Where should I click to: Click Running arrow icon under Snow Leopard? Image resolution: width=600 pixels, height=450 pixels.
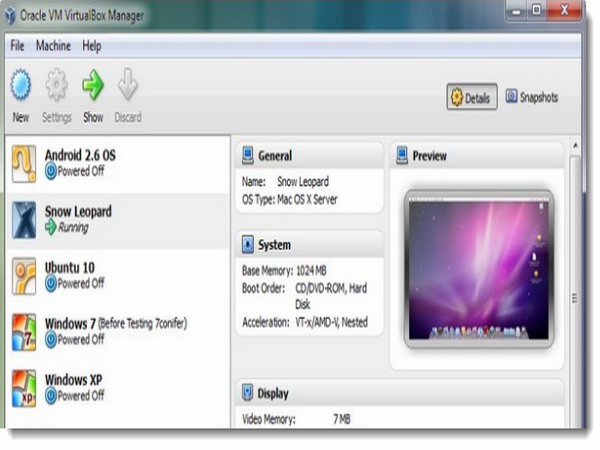point(51,227)
